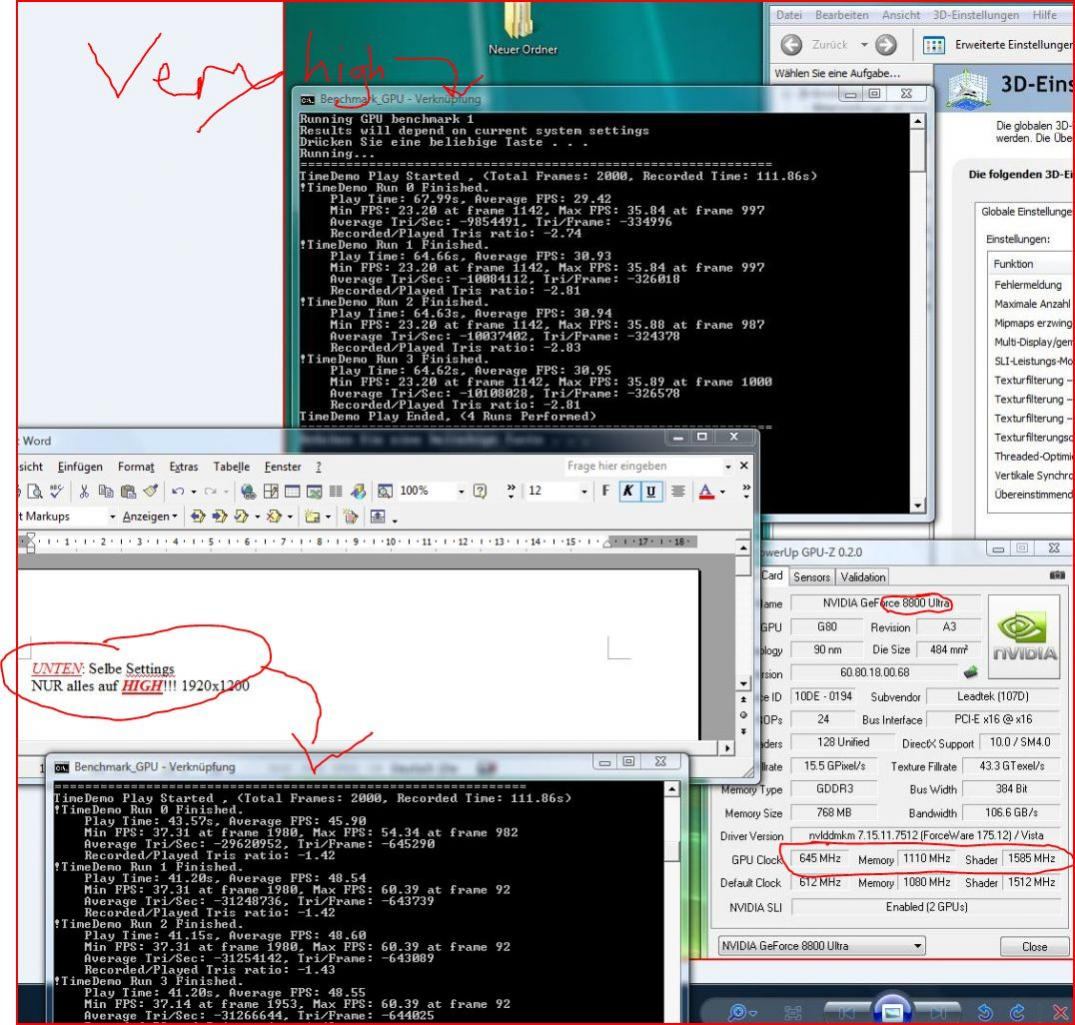Open Neuer Ordner folder on desktop
The width and height of the screenshot is (1075, 1025).
(522, 29)
